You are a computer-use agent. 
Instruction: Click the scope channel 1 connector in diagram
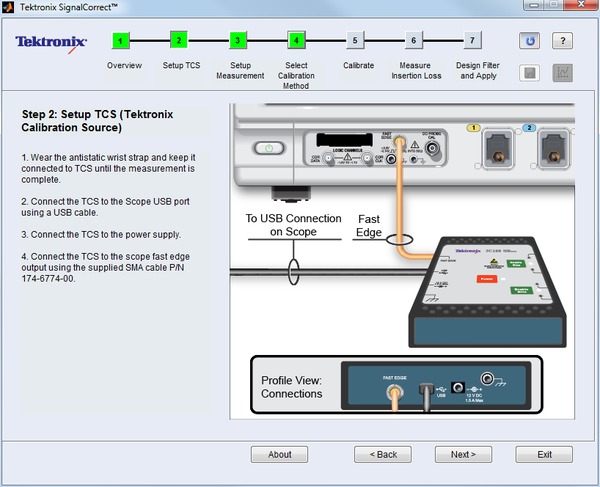(498, 150)
